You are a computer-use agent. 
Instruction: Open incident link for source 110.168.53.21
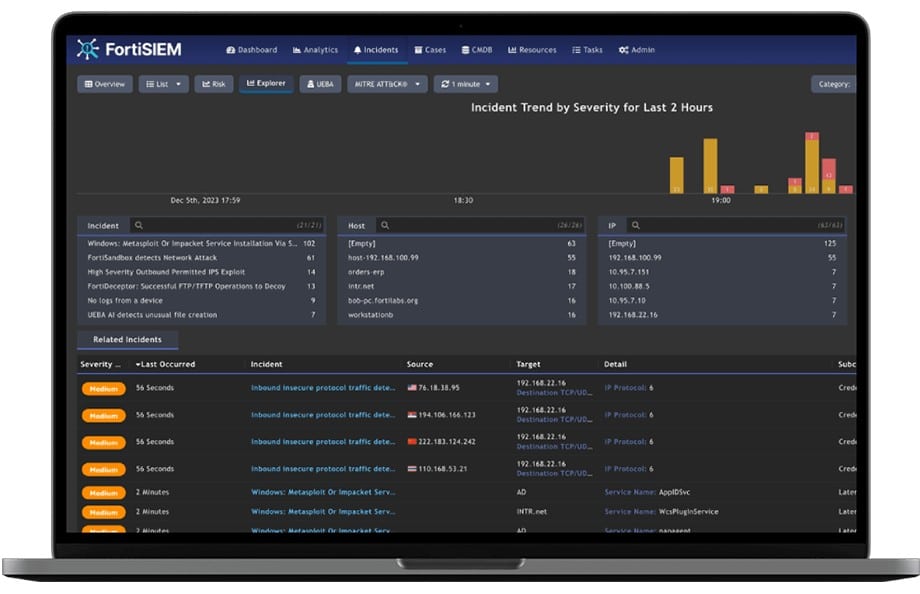pyautogui.click(x=323, y=468)
